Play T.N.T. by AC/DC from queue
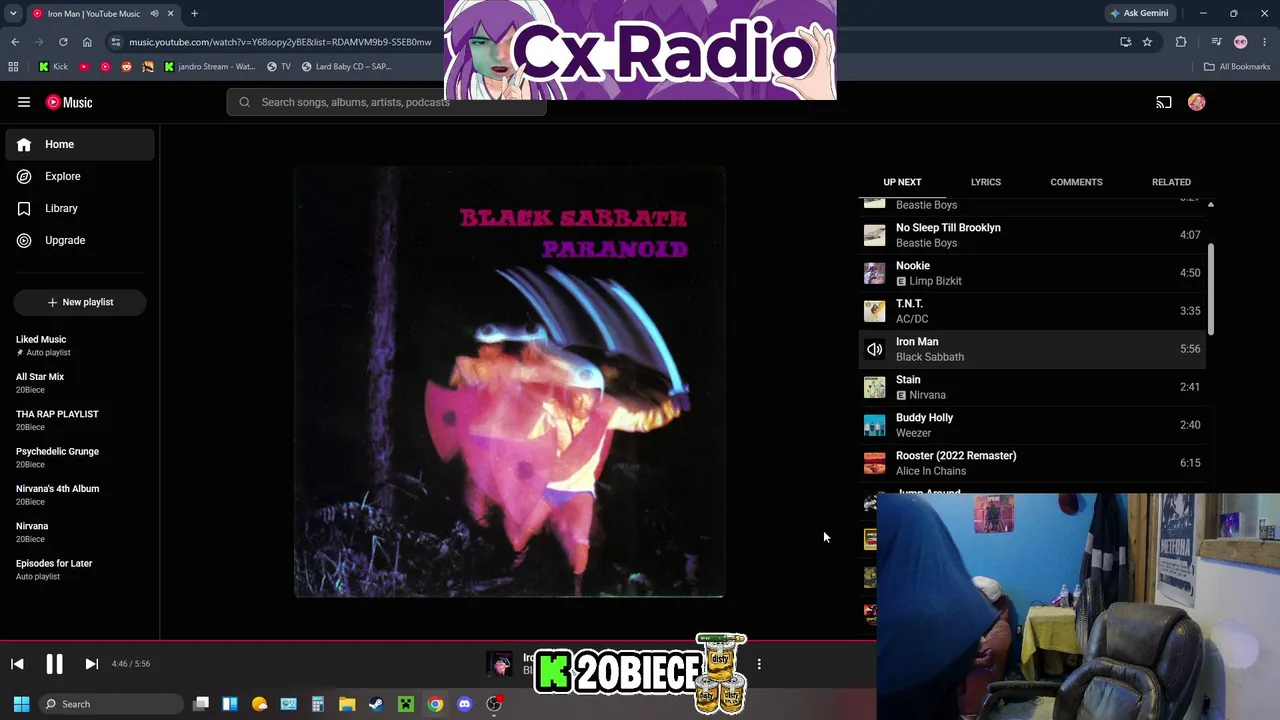The width and height of the screenshot is (1280, 720). (x=1032, y=311)
